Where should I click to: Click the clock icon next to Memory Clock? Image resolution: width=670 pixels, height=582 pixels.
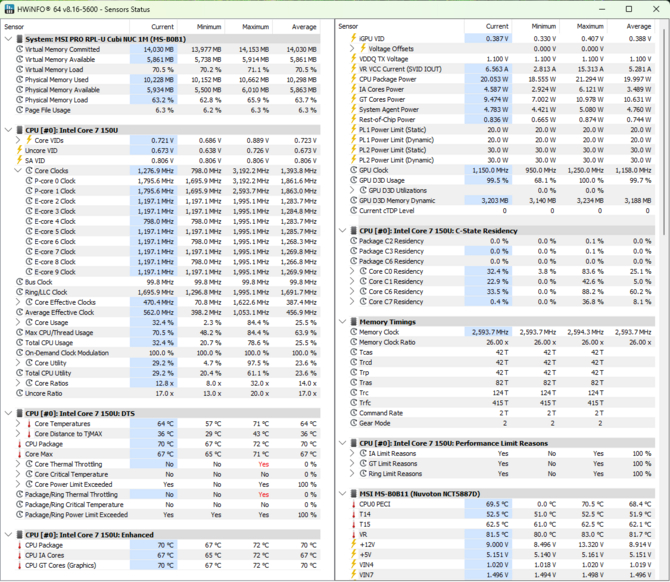tap(354, 332)
